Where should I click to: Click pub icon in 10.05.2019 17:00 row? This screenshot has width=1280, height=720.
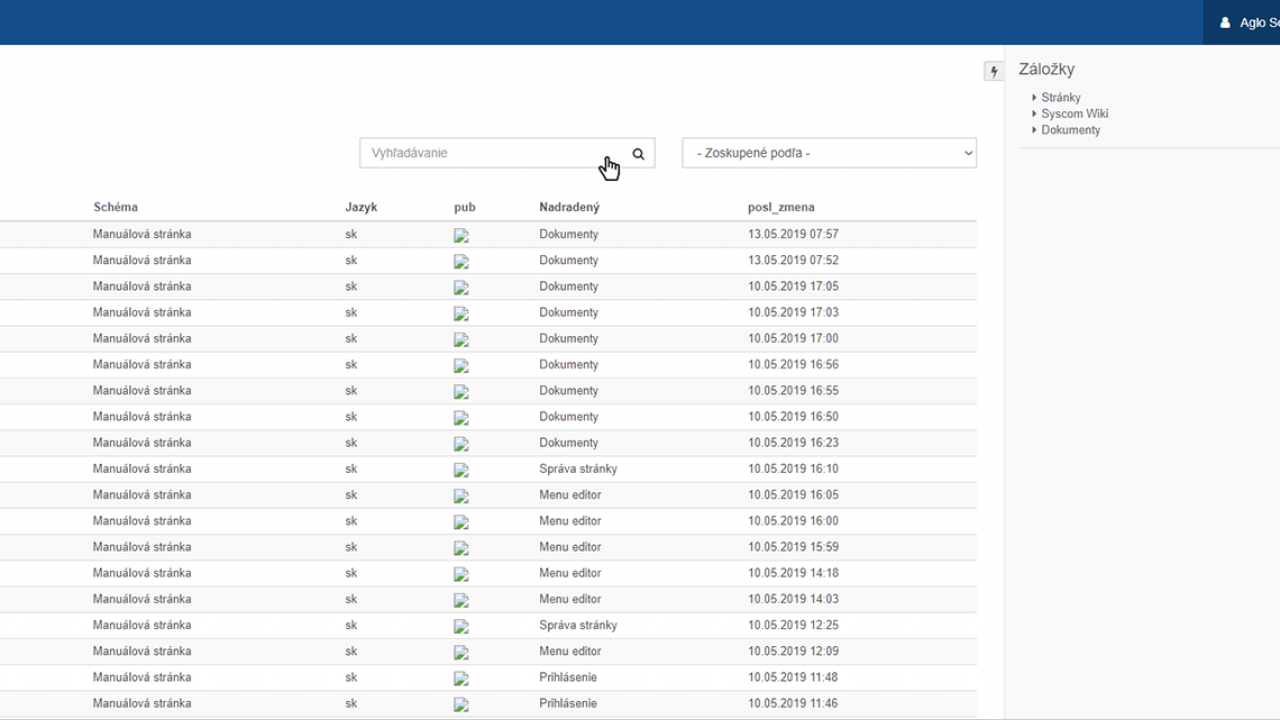[x=461, y=340]
